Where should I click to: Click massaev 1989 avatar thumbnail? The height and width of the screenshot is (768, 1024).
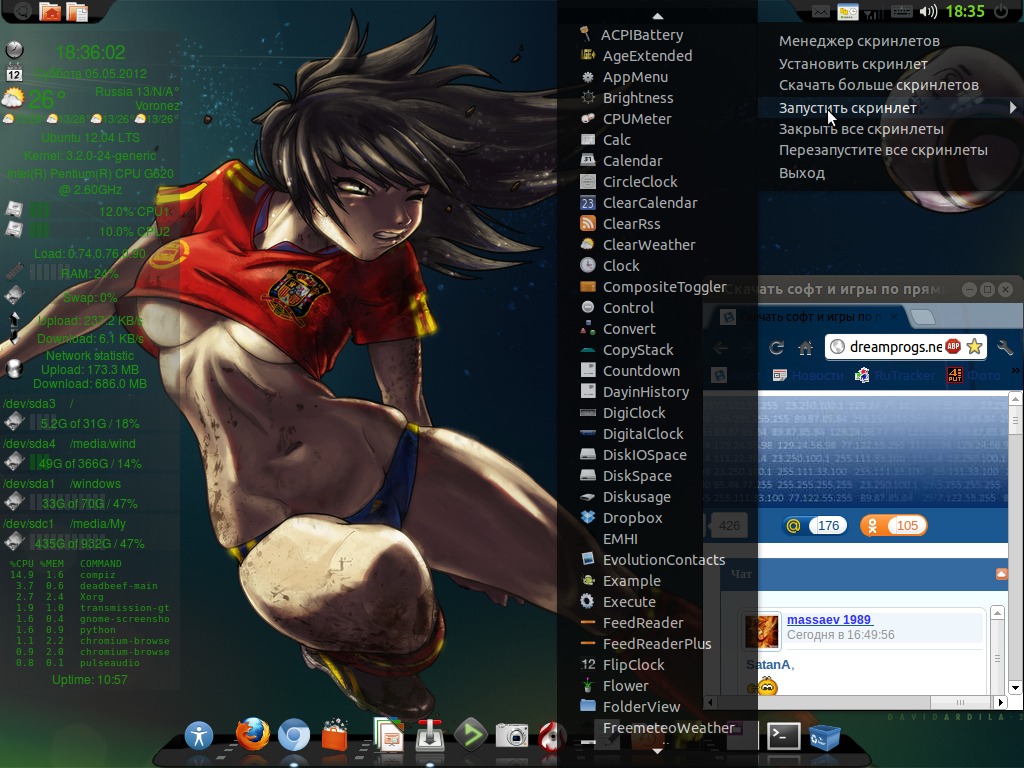[x=763, y=630]
